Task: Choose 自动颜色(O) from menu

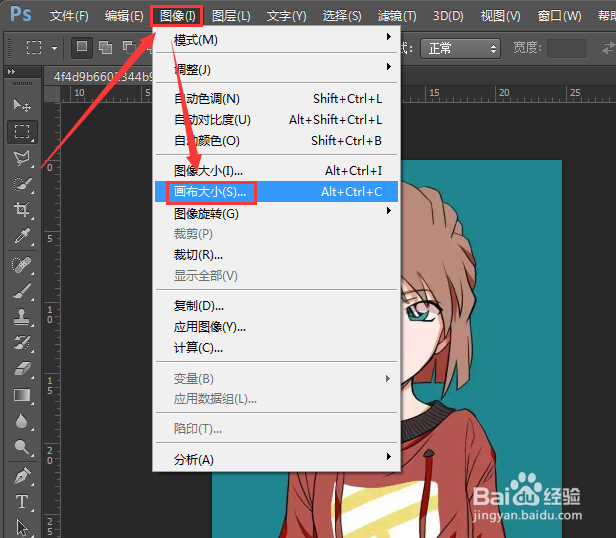Action: click(x=277, y=140)
